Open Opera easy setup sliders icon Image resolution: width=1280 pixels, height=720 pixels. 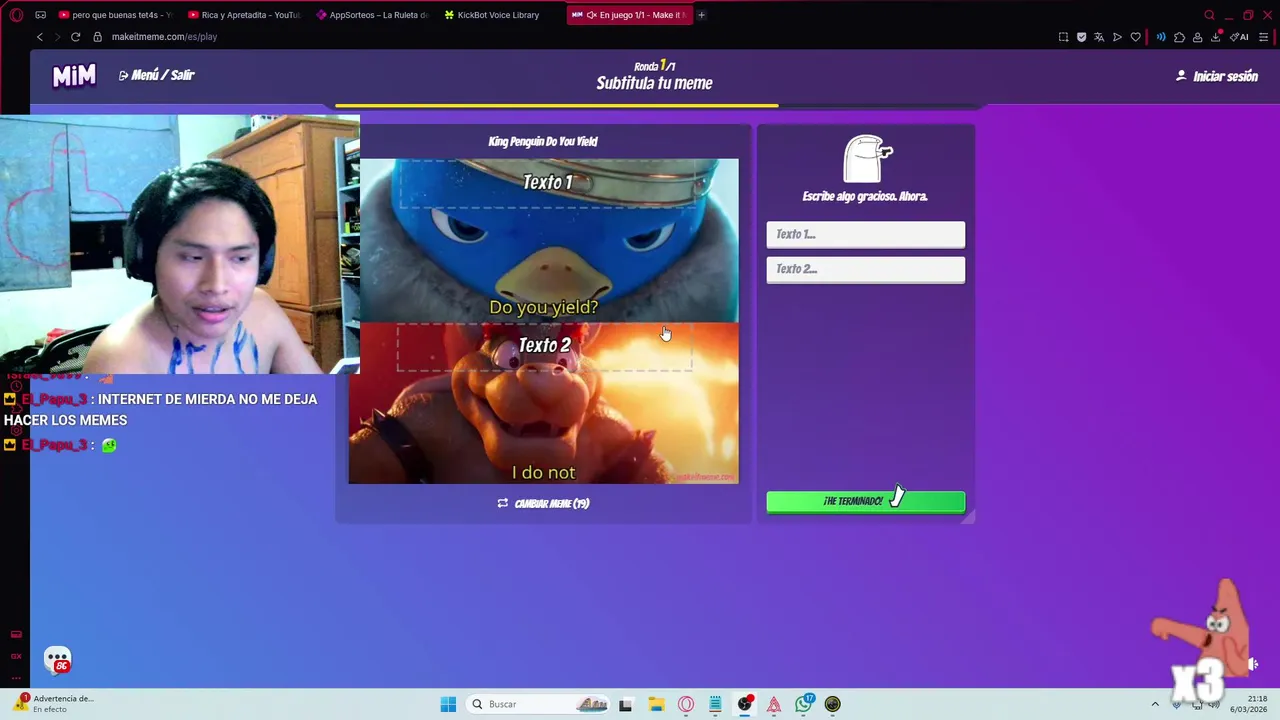(1265, 37)
